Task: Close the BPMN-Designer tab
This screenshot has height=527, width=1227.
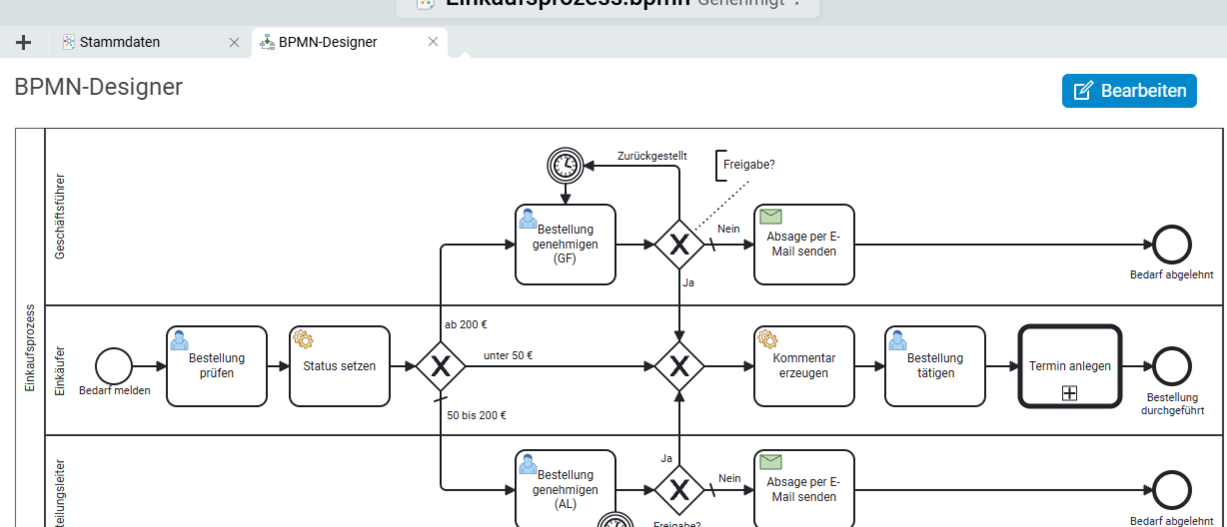Action: tap(433, 42)
